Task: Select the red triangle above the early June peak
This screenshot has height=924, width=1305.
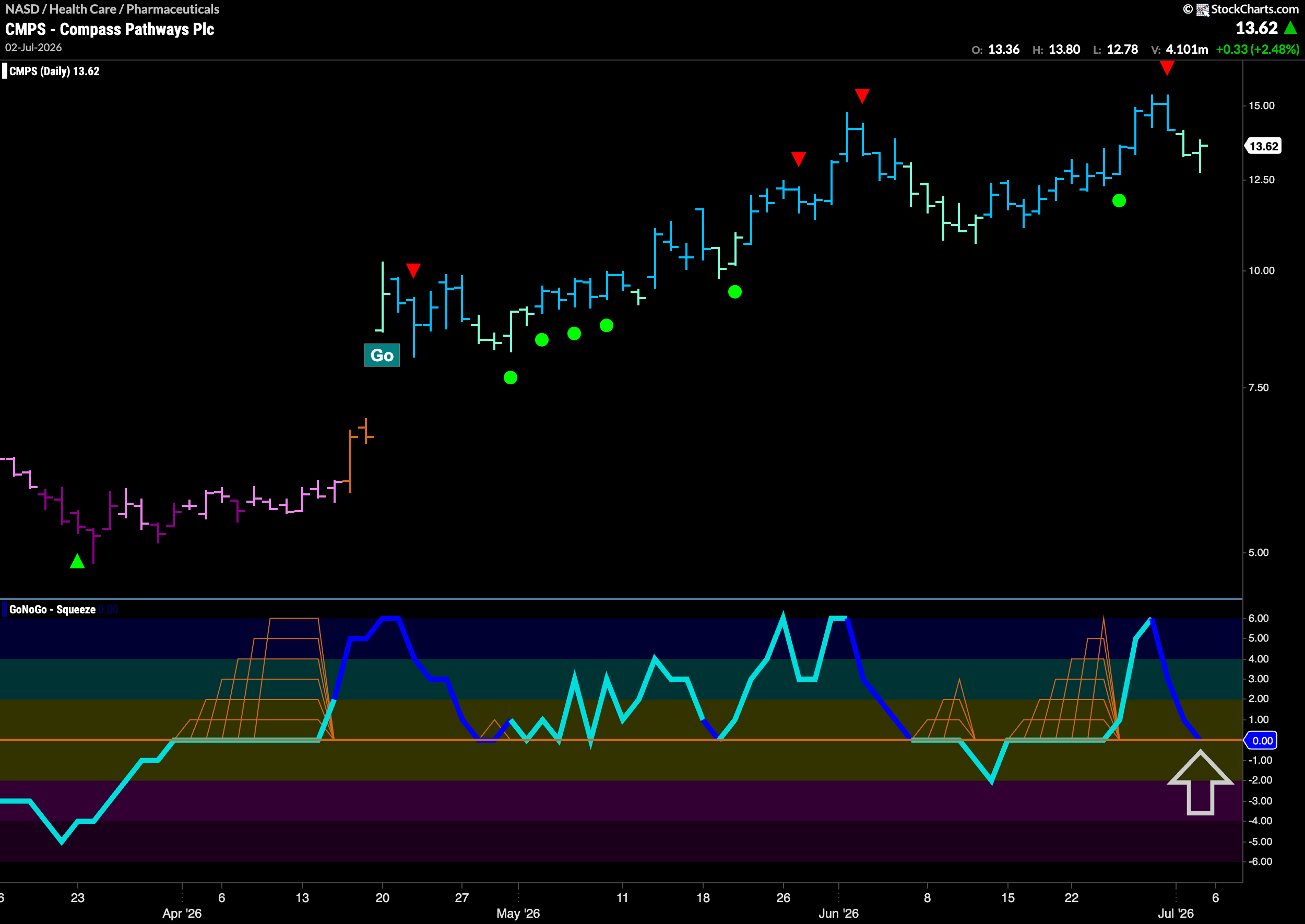Action: (x=862, y=96)
